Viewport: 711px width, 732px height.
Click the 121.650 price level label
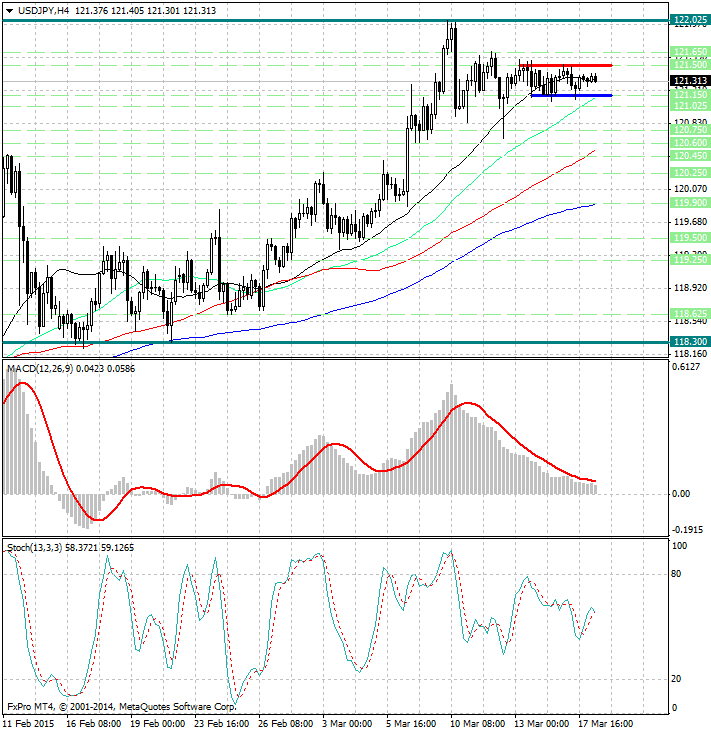690,51
